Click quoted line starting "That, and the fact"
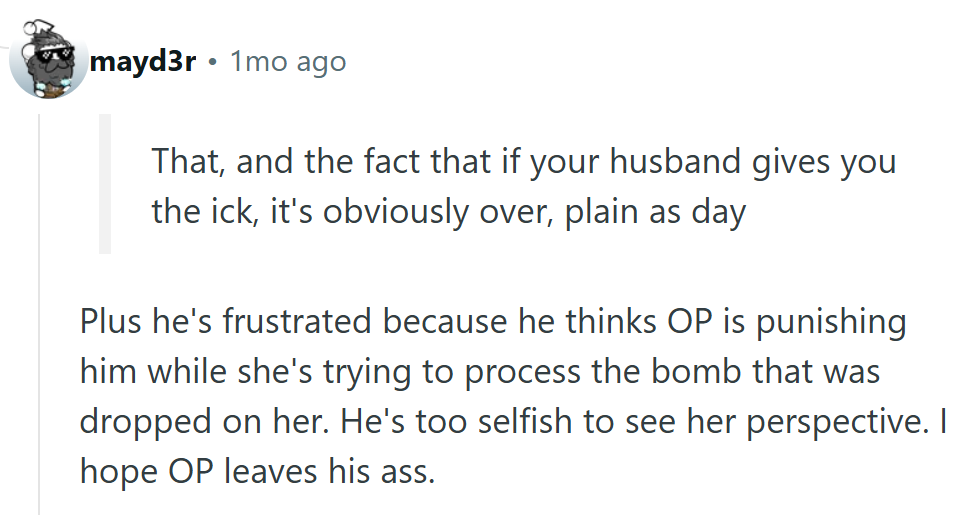The height and width of the screenshot is (515, 956). pos(523,160)
